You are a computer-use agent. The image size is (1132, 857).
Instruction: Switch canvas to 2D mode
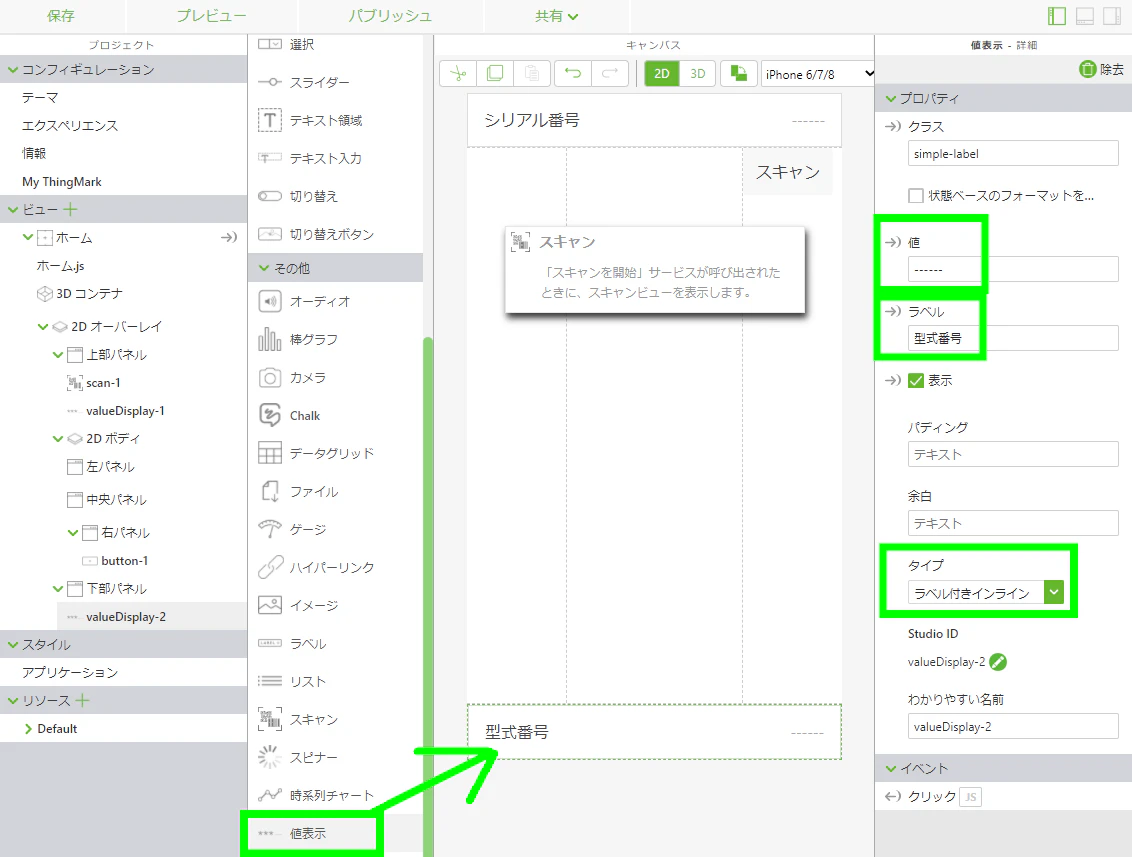click(x=662, y=74)
